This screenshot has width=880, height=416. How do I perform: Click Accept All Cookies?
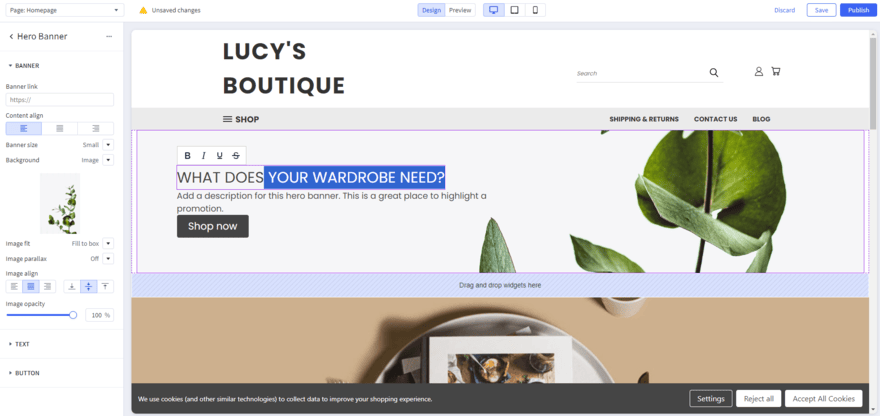tap(823, 399)
